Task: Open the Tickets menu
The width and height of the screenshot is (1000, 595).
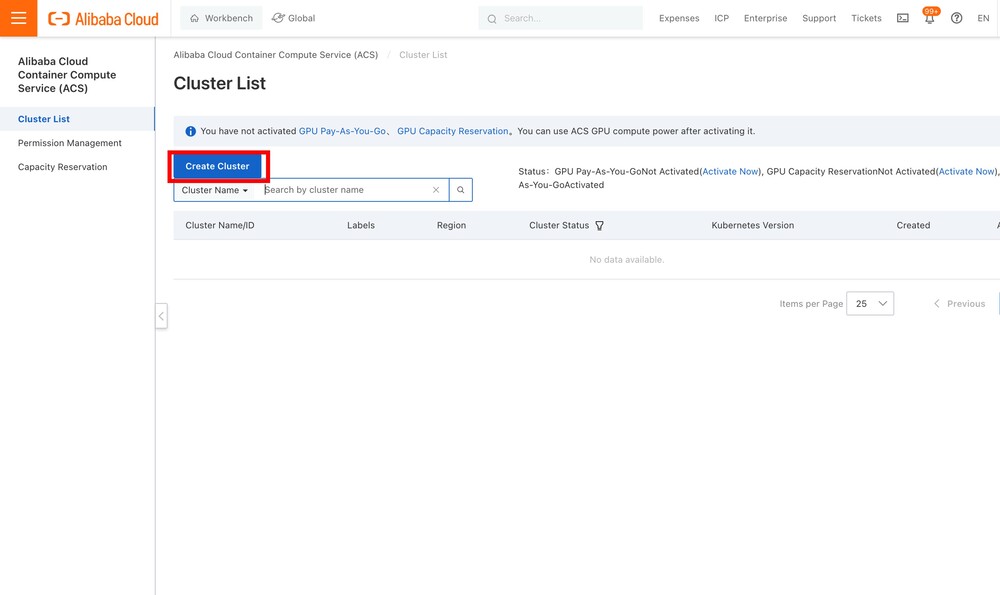Action: (866, 18)
